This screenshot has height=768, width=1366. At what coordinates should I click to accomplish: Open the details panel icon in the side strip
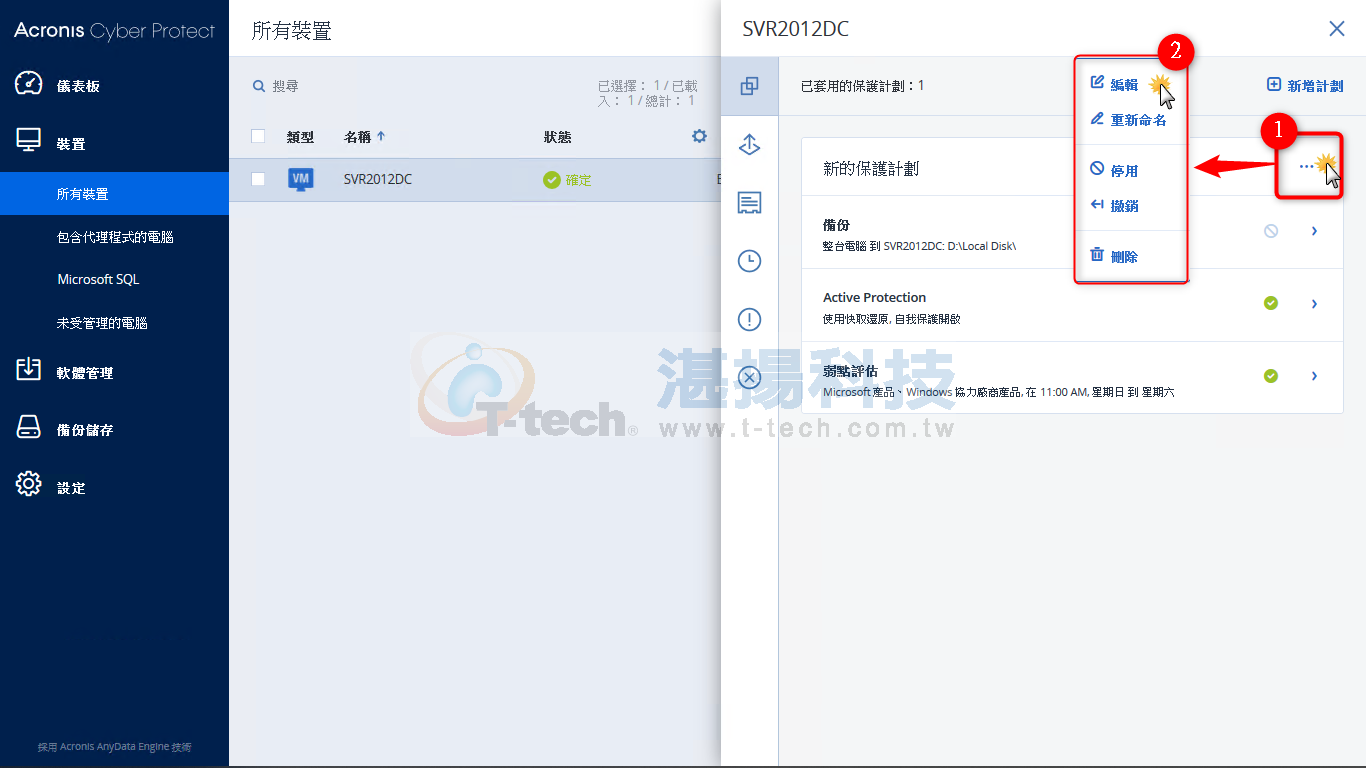tap(749, 203)
